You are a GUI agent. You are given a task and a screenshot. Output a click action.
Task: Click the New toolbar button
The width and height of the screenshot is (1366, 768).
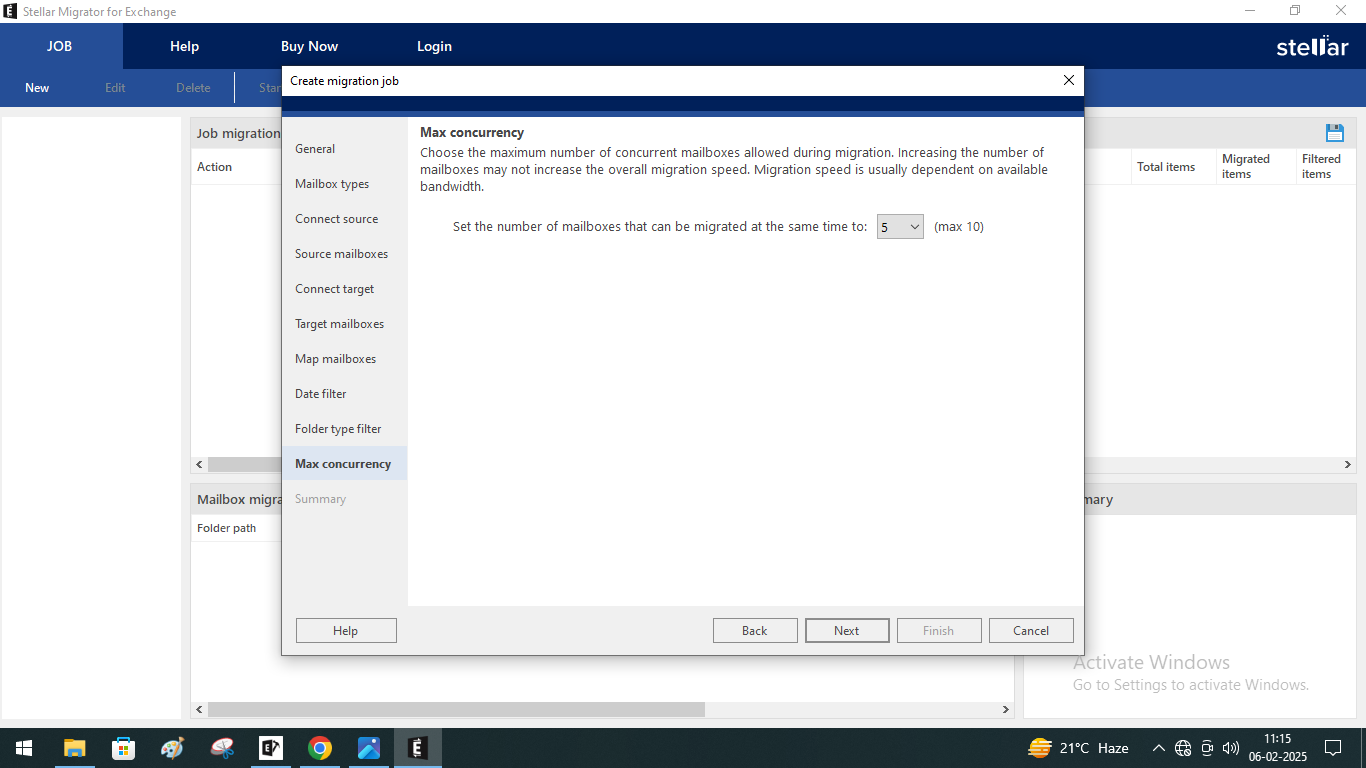[x=37, y=88]
